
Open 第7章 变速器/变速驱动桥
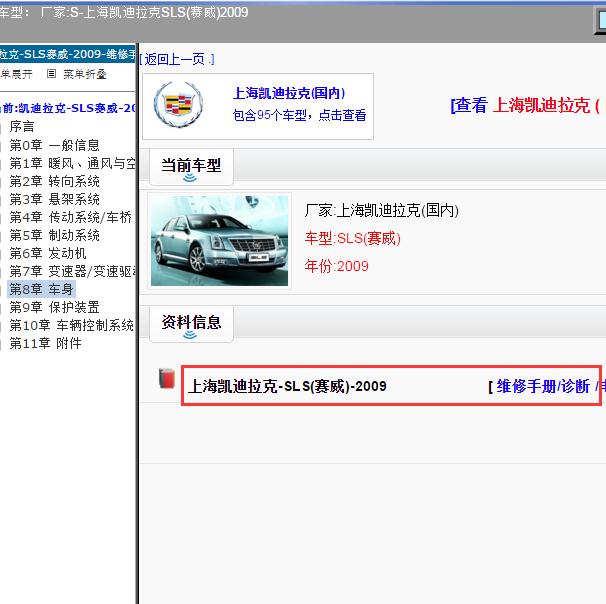pyautogui.click(x=72, y=271)
